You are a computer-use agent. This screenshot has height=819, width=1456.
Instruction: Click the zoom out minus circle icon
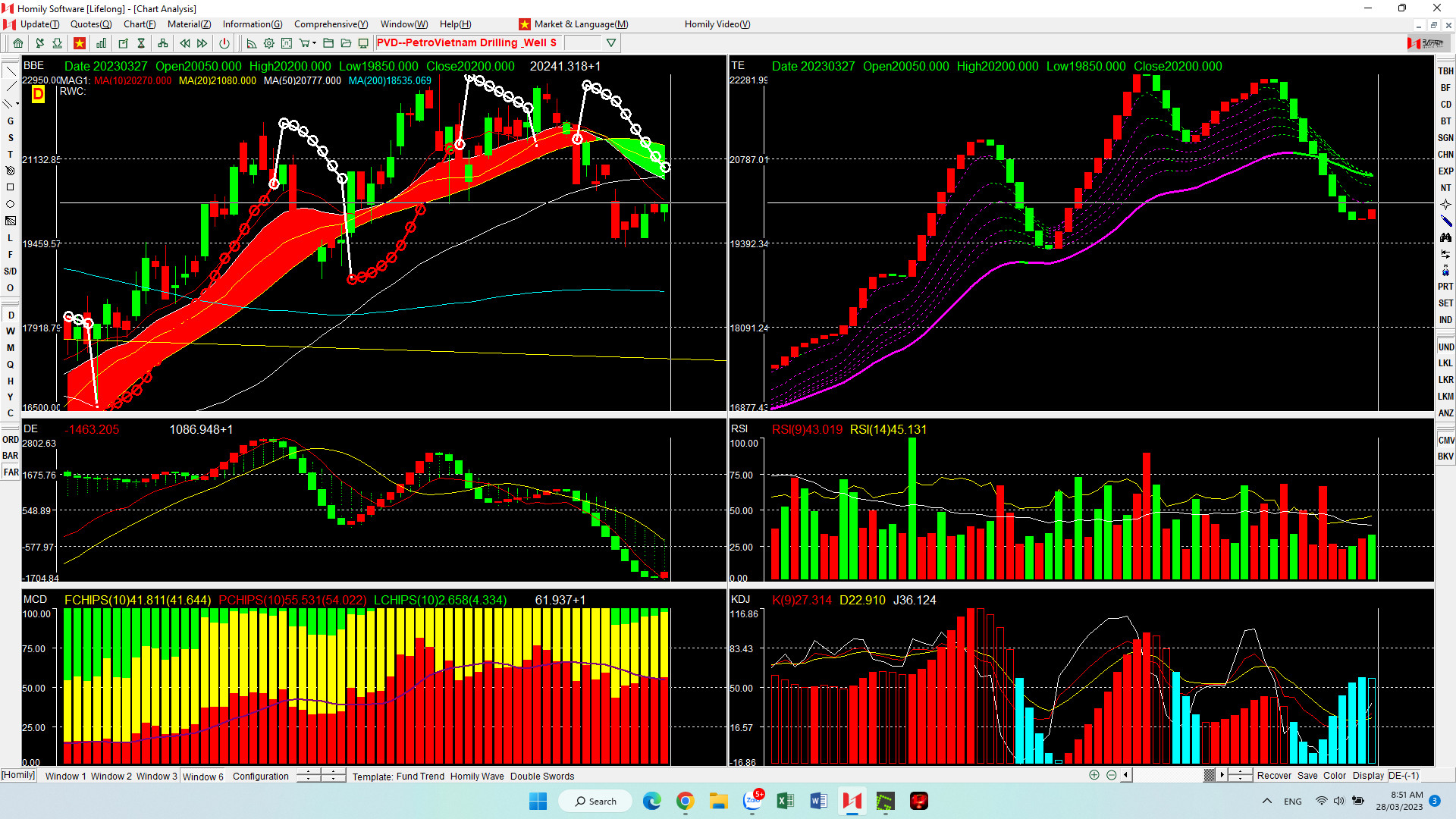pos(1111,775)
